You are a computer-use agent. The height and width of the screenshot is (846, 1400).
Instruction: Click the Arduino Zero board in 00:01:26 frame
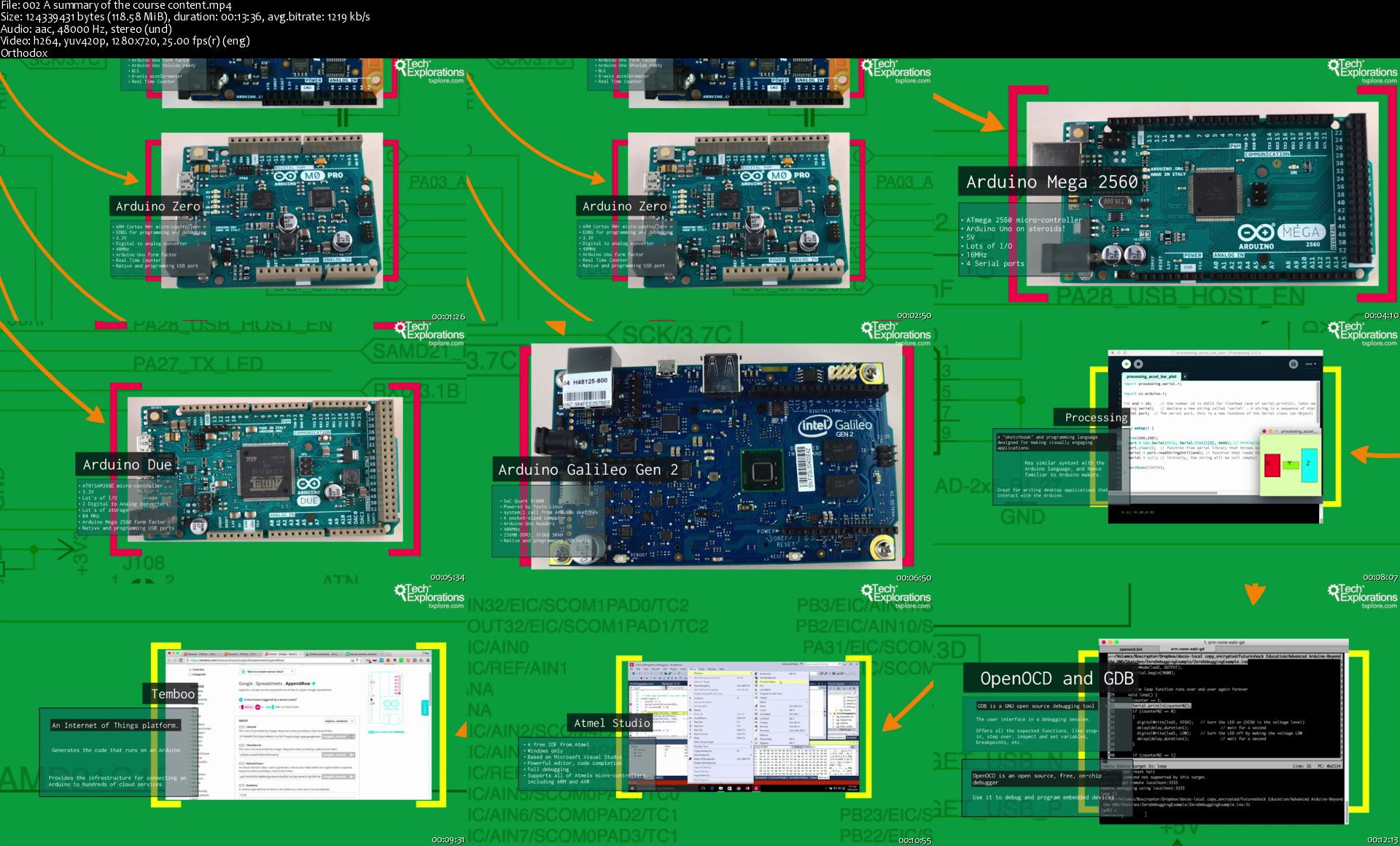272,210
